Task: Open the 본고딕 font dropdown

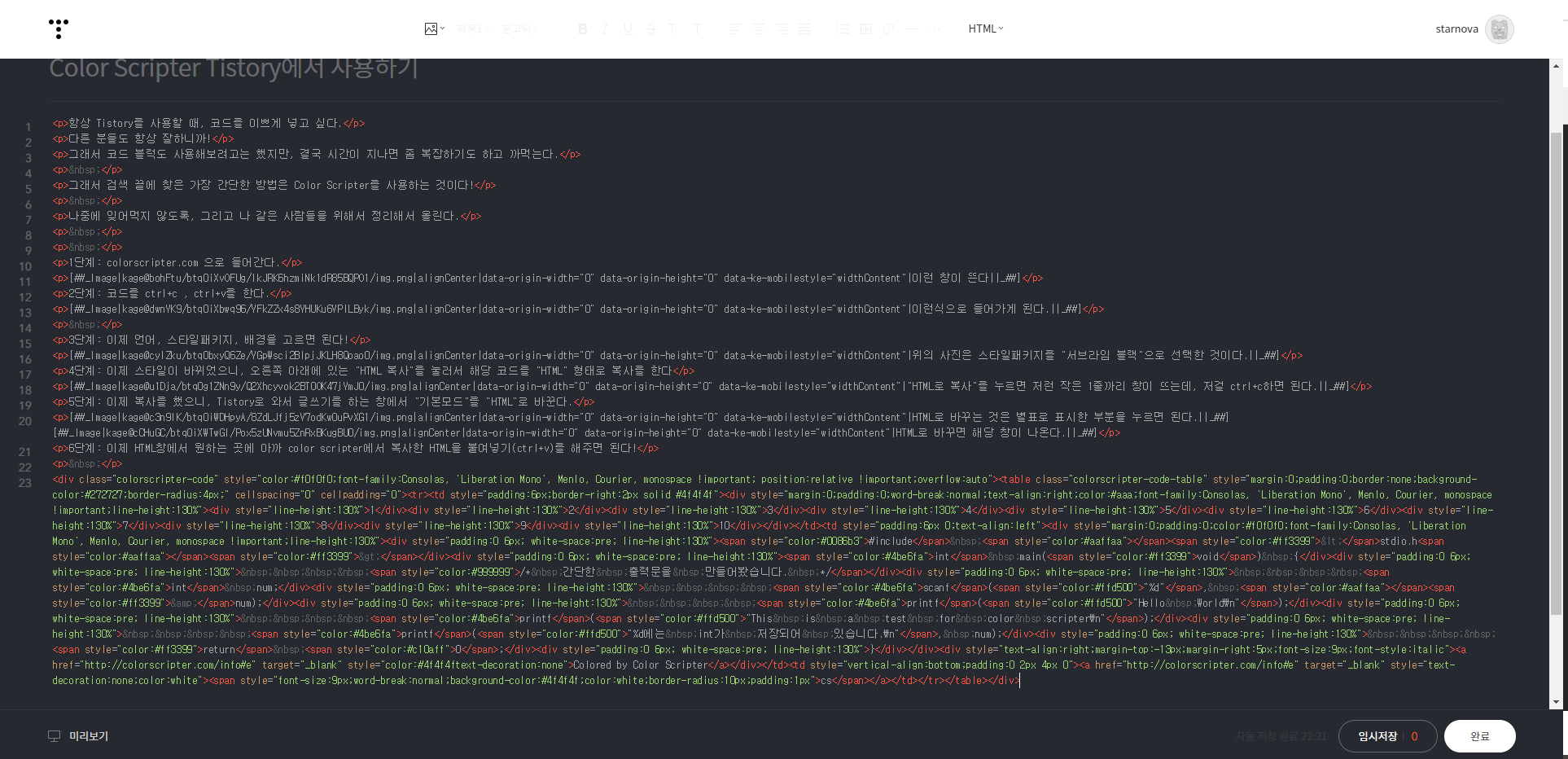Action: click(x=519, y=29)
